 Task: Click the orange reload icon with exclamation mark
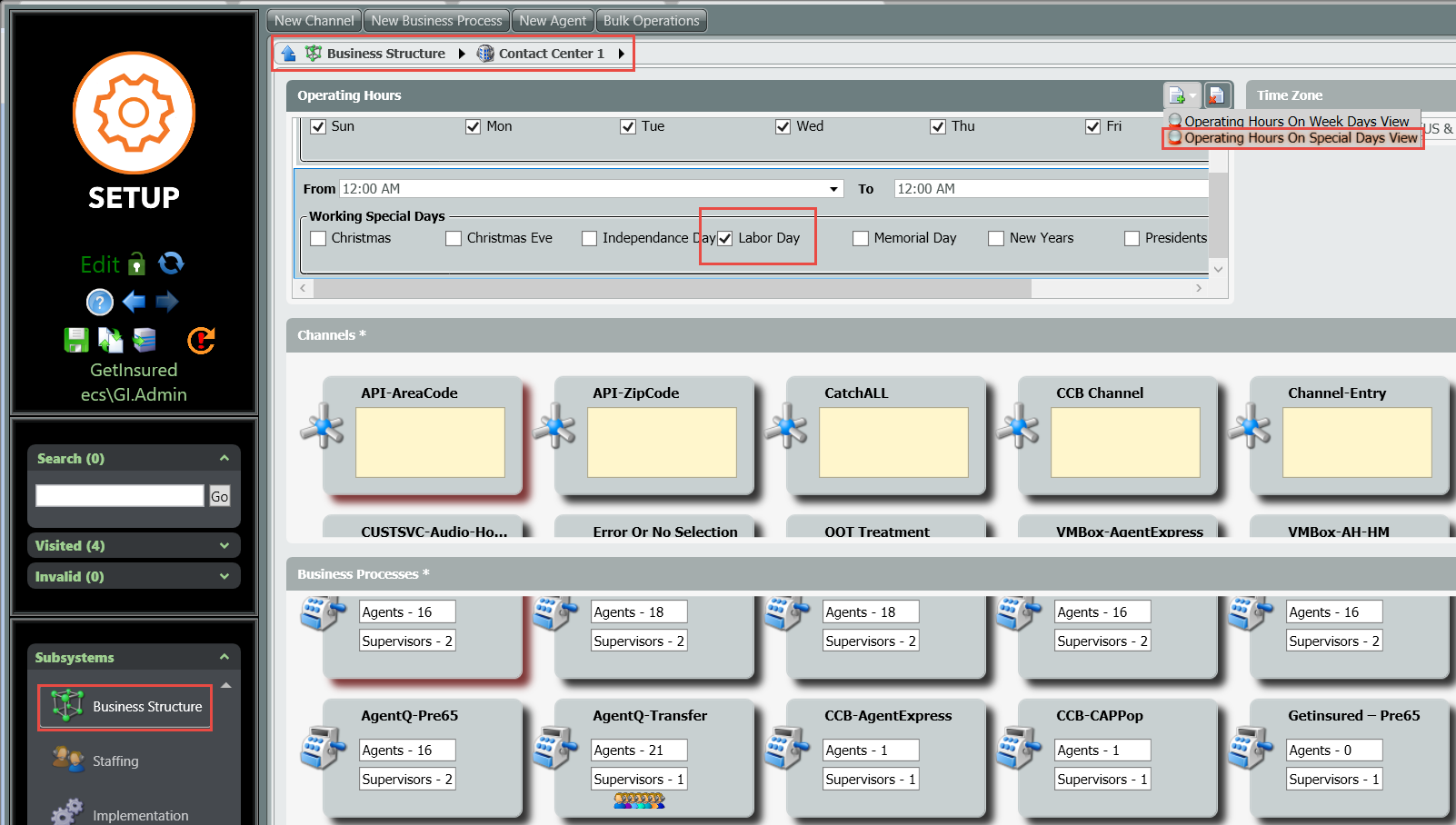point(201,340)
